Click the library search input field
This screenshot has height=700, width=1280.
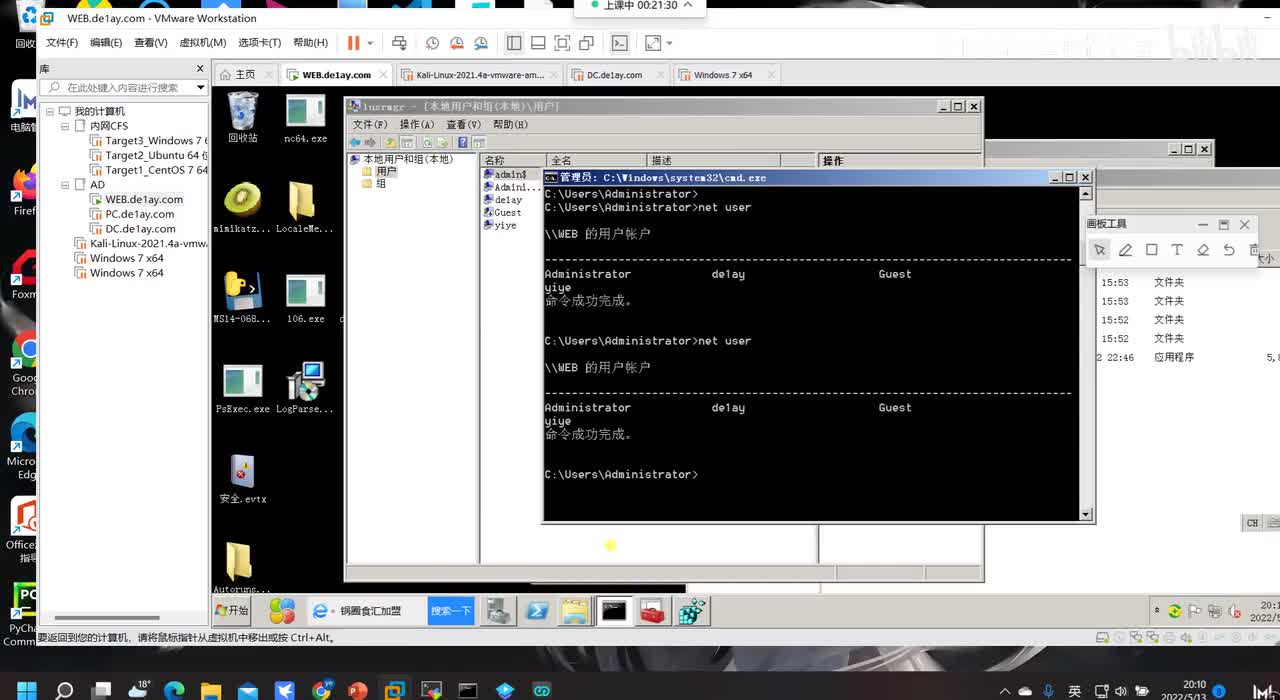click(x=120, y=88)
